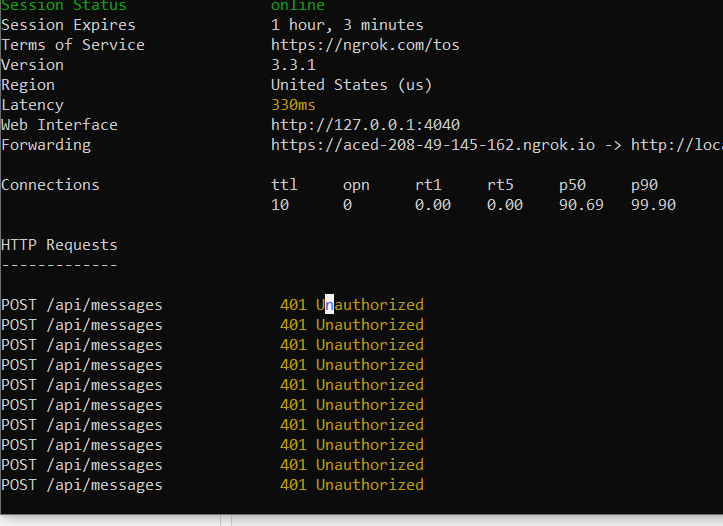Select the '1 hour, 3 minutes' value
Viewport: 723px width, 526px height.
[347, 25]
